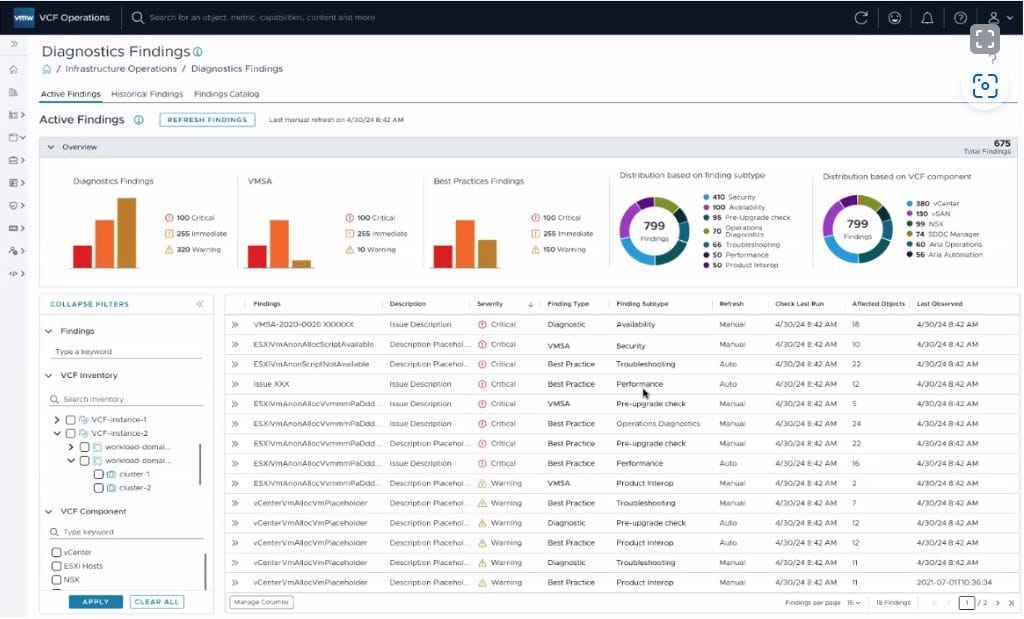This screenshot has height=619, width=1024.
Task: Click the Severity column sort arrow
Action: click(530, 304)
